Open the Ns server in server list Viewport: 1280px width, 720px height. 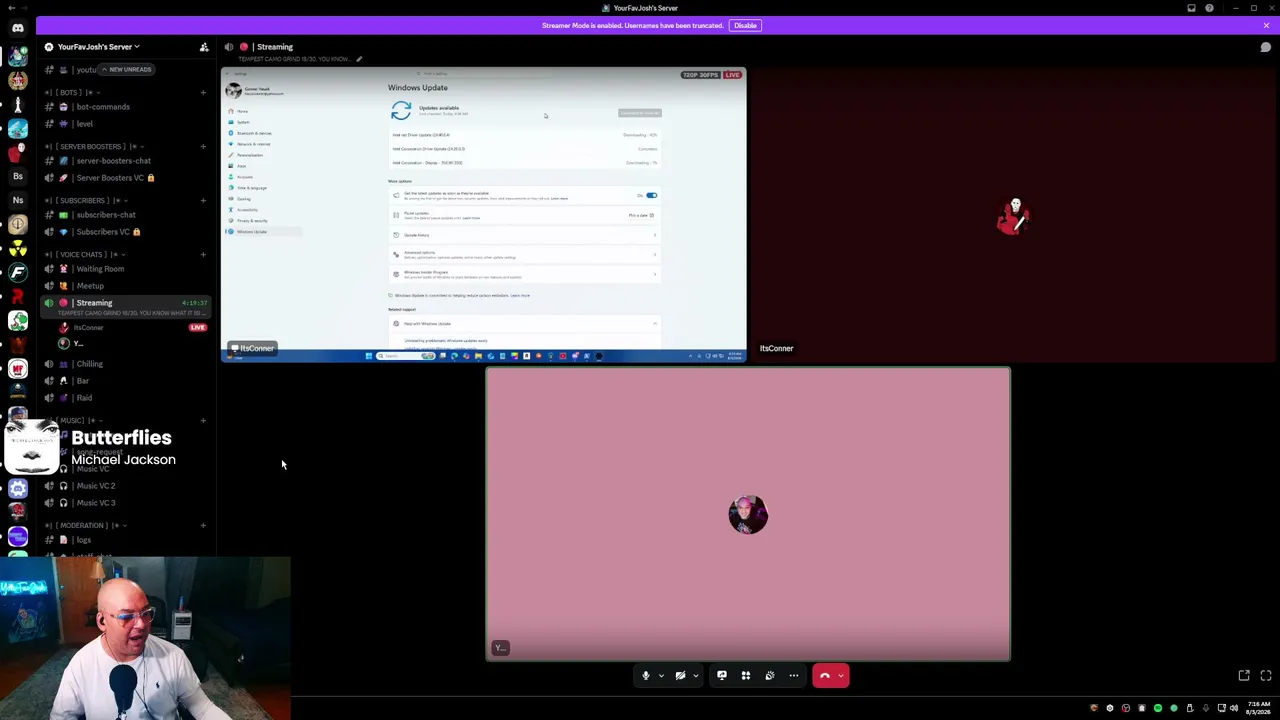18,200
